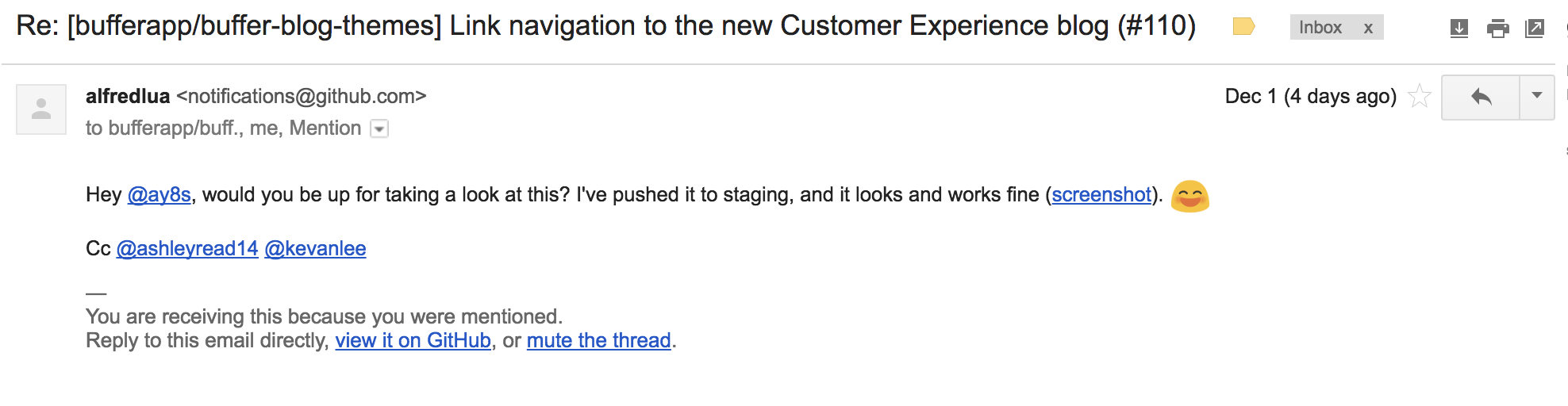Image resolution: width=1568 pixels, height=406 pixels.
Task: Open the screenshot link
Action: [1101, 195]
